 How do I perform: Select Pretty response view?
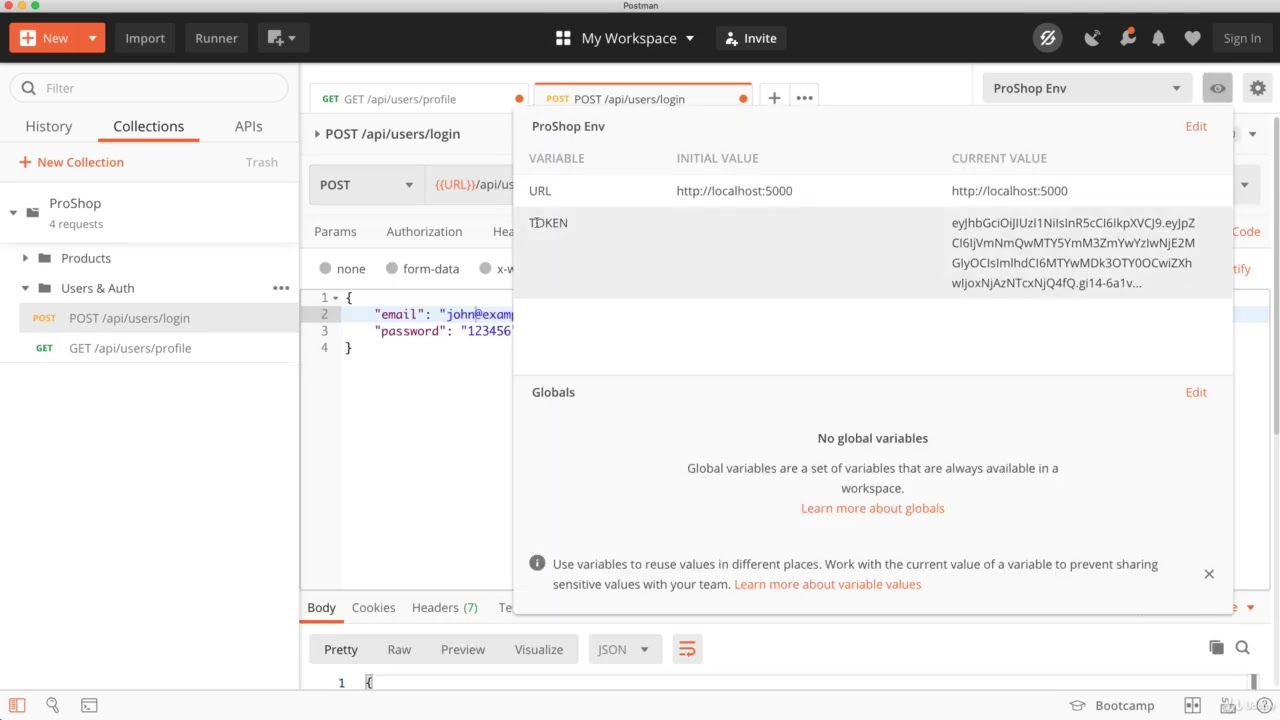pos(340,650)
